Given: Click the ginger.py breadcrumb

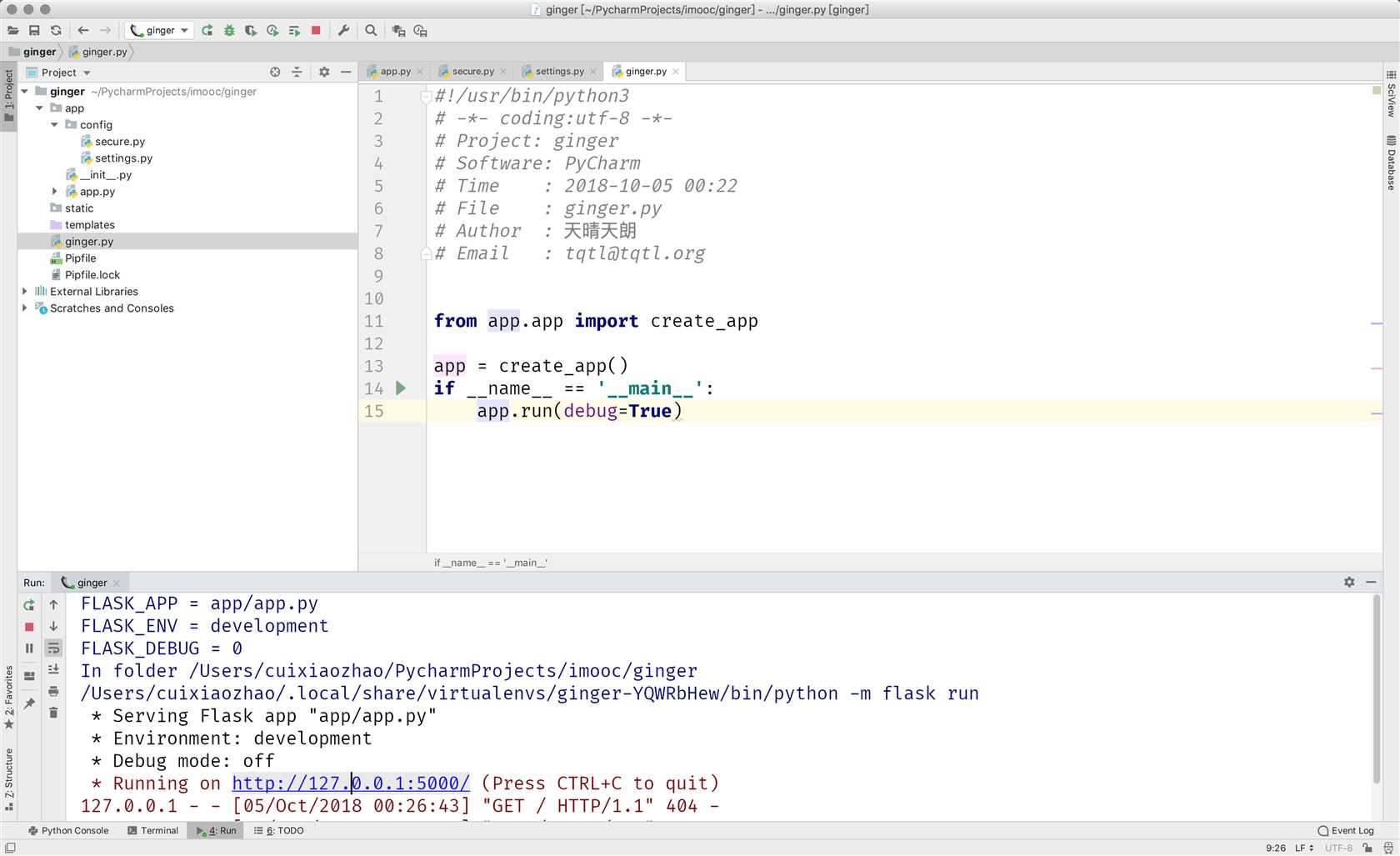Looking at the screenshot, I should (98, 52).
